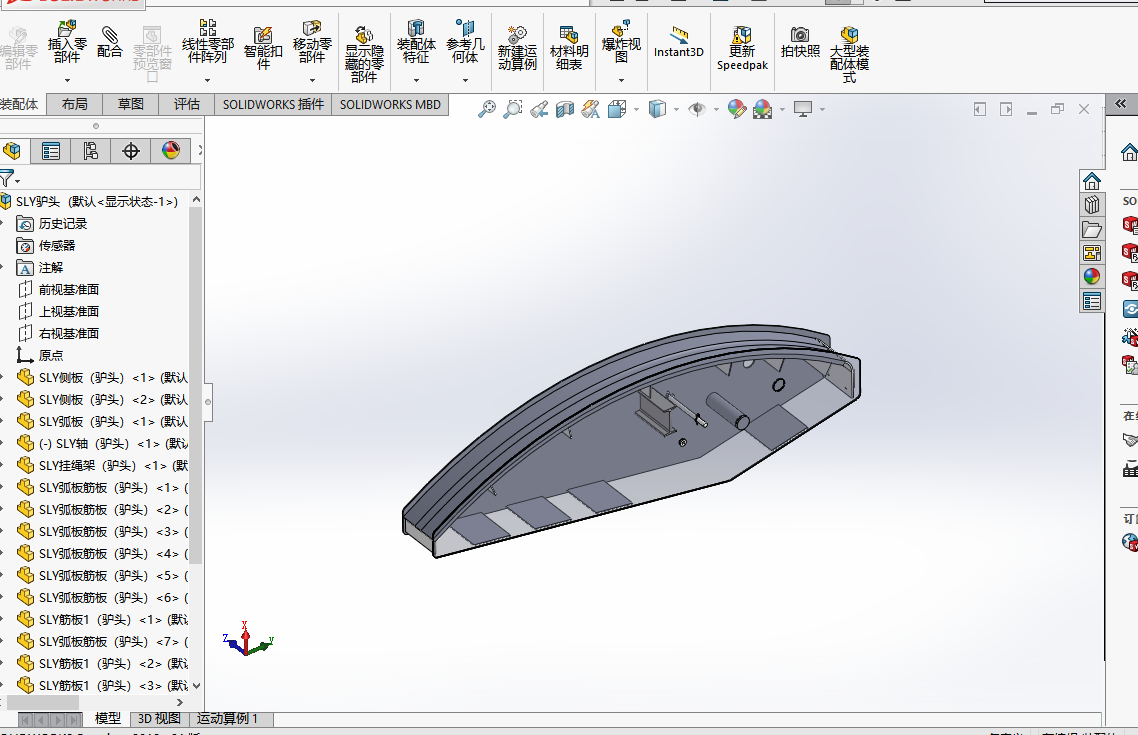Image resolution: width=1138 pixels, height=735 pixels.
Task: Open dropdown under 线性零部件阵列
Action: (x=208, y=81)
